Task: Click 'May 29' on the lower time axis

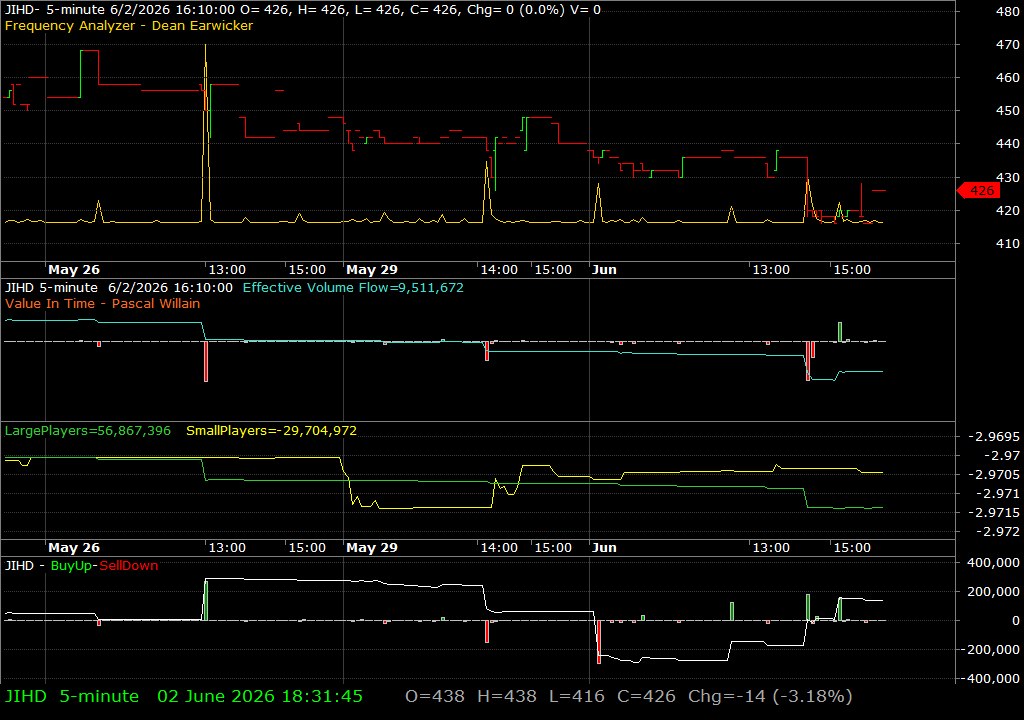Action: tap(372, 548)
